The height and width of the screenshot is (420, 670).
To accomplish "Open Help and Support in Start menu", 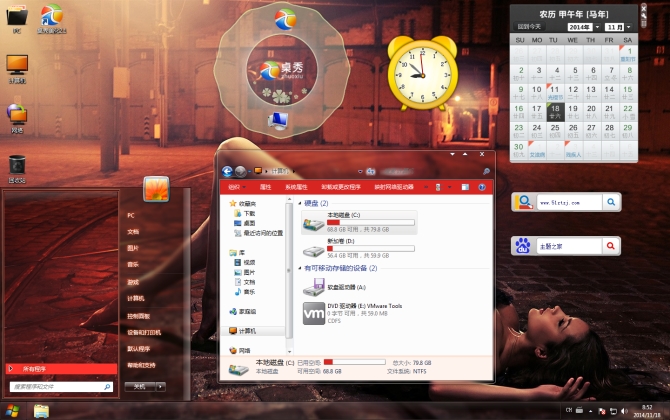I will [x=141, y=365].
